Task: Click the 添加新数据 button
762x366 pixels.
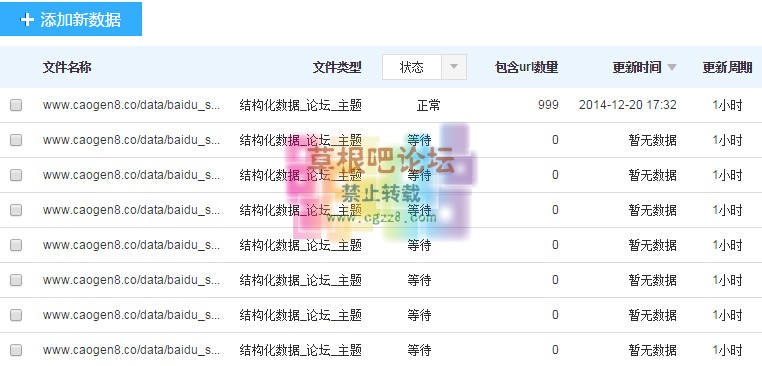Action: (x=71, y=19)
